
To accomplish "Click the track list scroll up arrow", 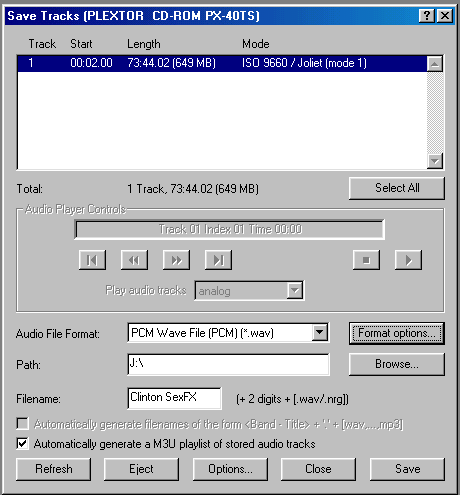I will [435, 64].
